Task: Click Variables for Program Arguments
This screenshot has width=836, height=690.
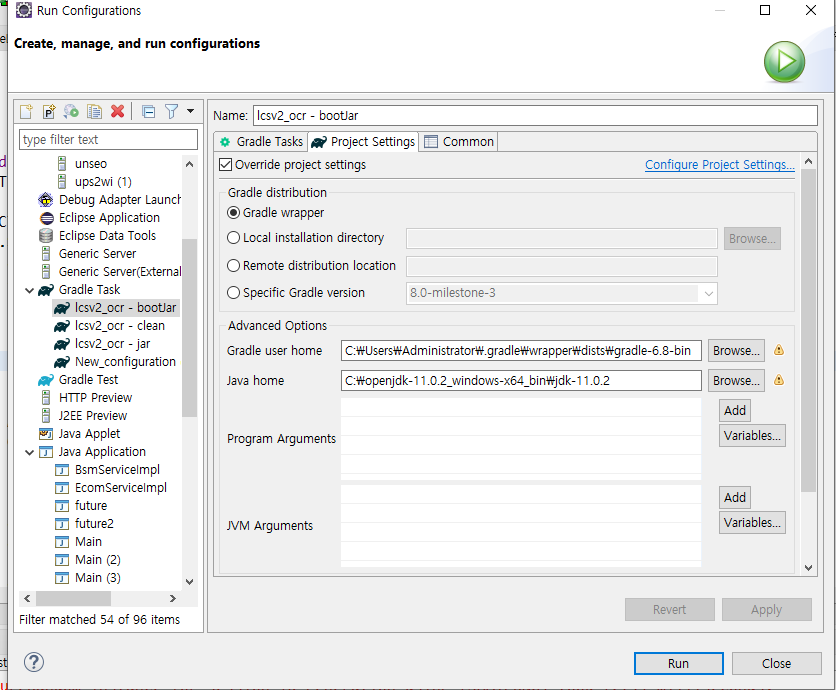Action: 752,436
